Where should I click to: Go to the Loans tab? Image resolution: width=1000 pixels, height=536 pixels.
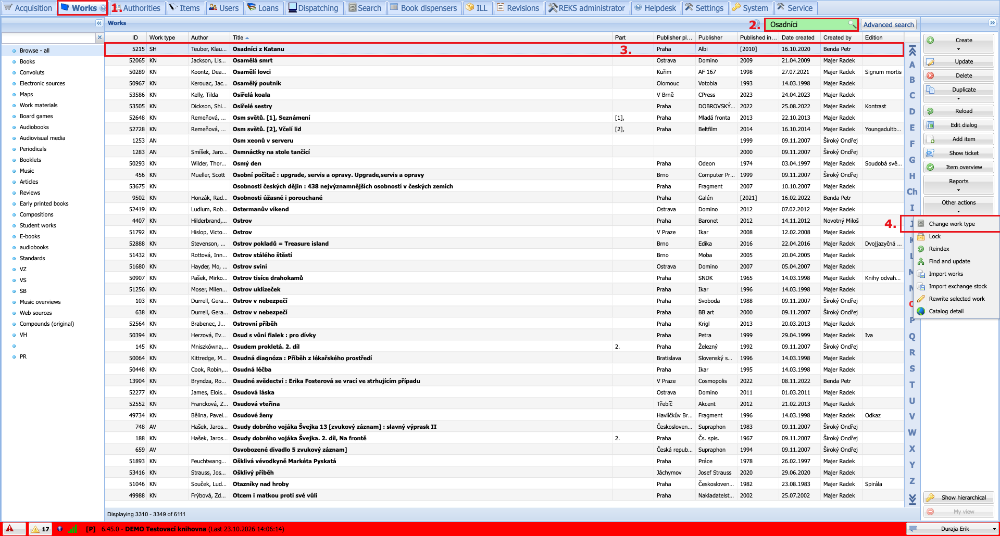pos(263,8)
